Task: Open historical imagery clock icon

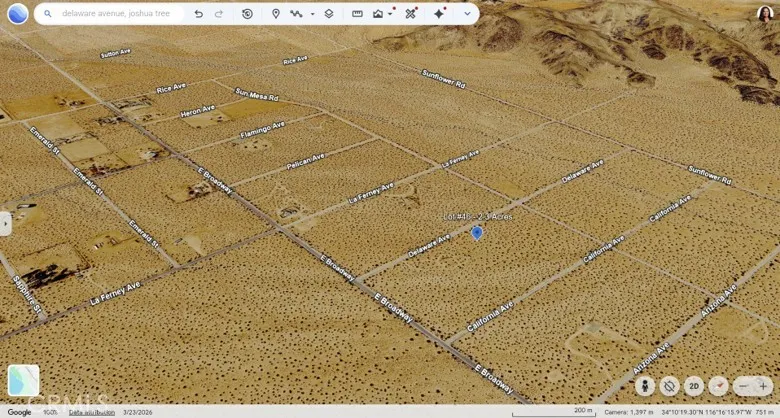Action: pos(247,14)
